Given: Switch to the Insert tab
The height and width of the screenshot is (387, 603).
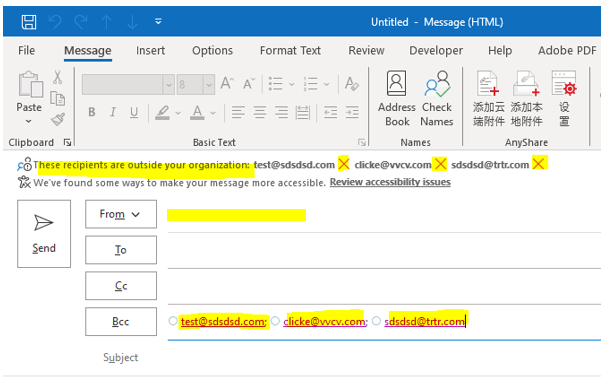Looking at the screenshot, I should click(150, 50).
